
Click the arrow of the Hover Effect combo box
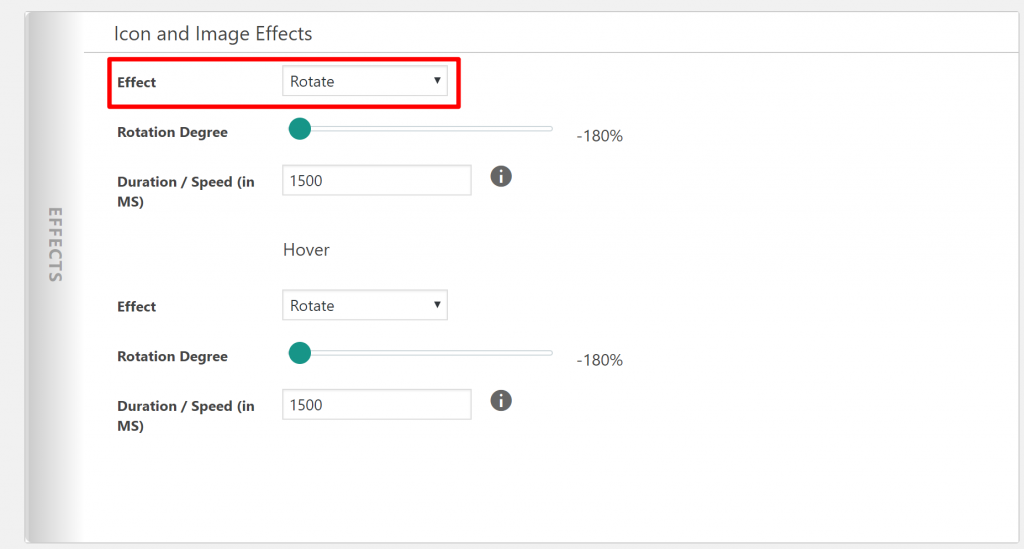(437, 305)
